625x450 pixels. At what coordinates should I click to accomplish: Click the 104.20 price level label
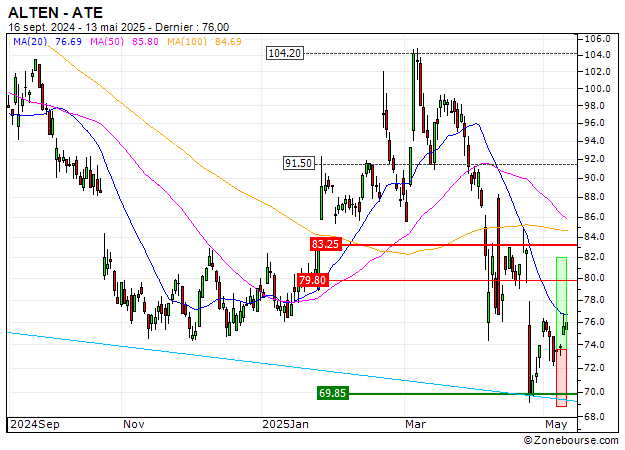[285, 53]
